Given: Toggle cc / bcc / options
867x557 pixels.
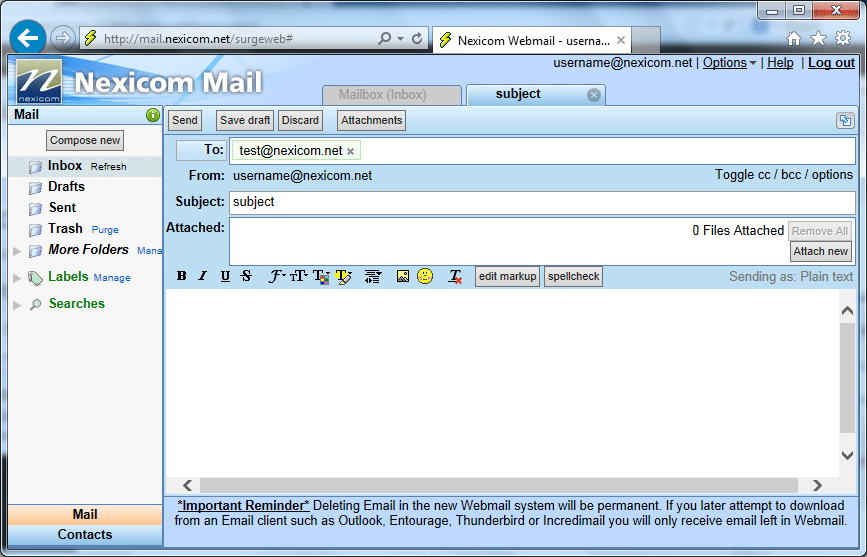Looking at the screenshot, I should [x=784, y=175].
